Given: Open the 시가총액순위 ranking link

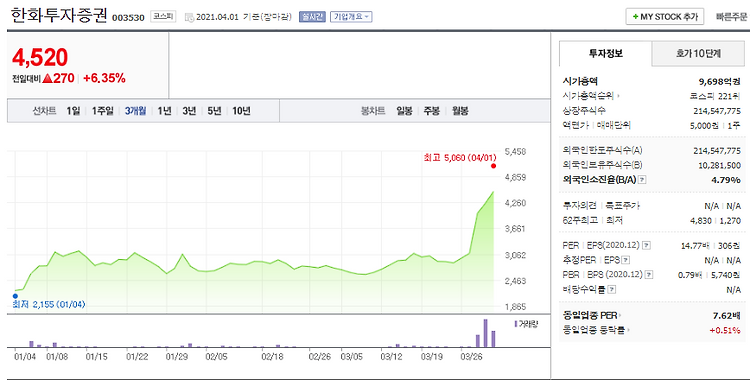Looking at the screenshot, I should (591, 96).
